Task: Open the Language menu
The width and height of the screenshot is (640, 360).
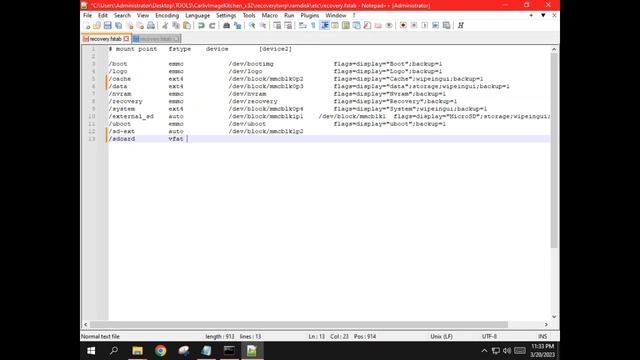Action: (198, 16)
